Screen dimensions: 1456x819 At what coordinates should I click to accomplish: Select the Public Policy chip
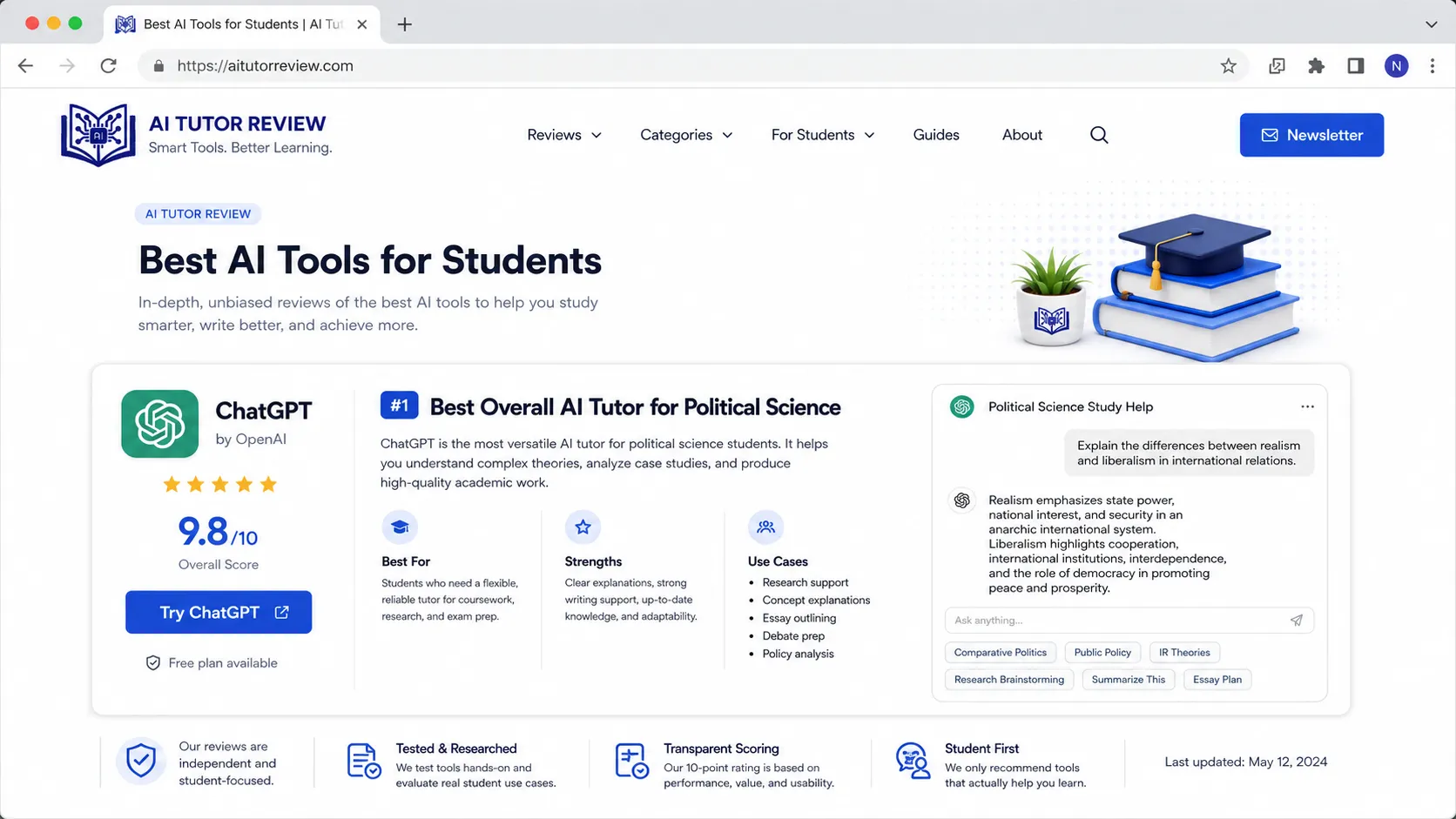[x=1102, y=653]
